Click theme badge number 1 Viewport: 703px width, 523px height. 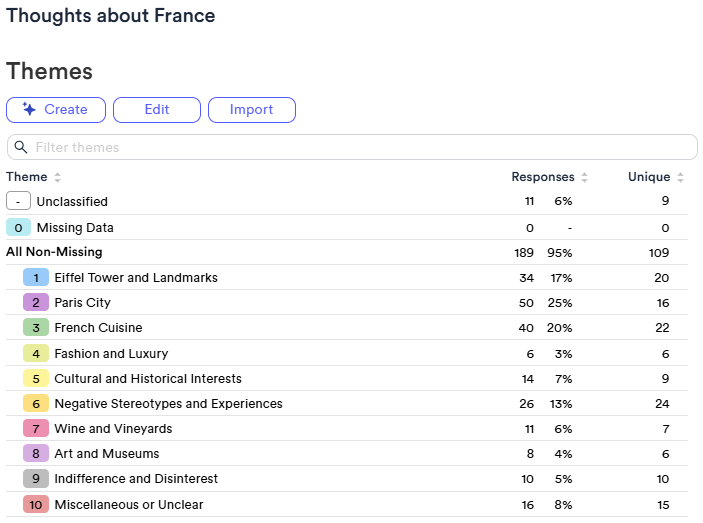tap(36, 277)
